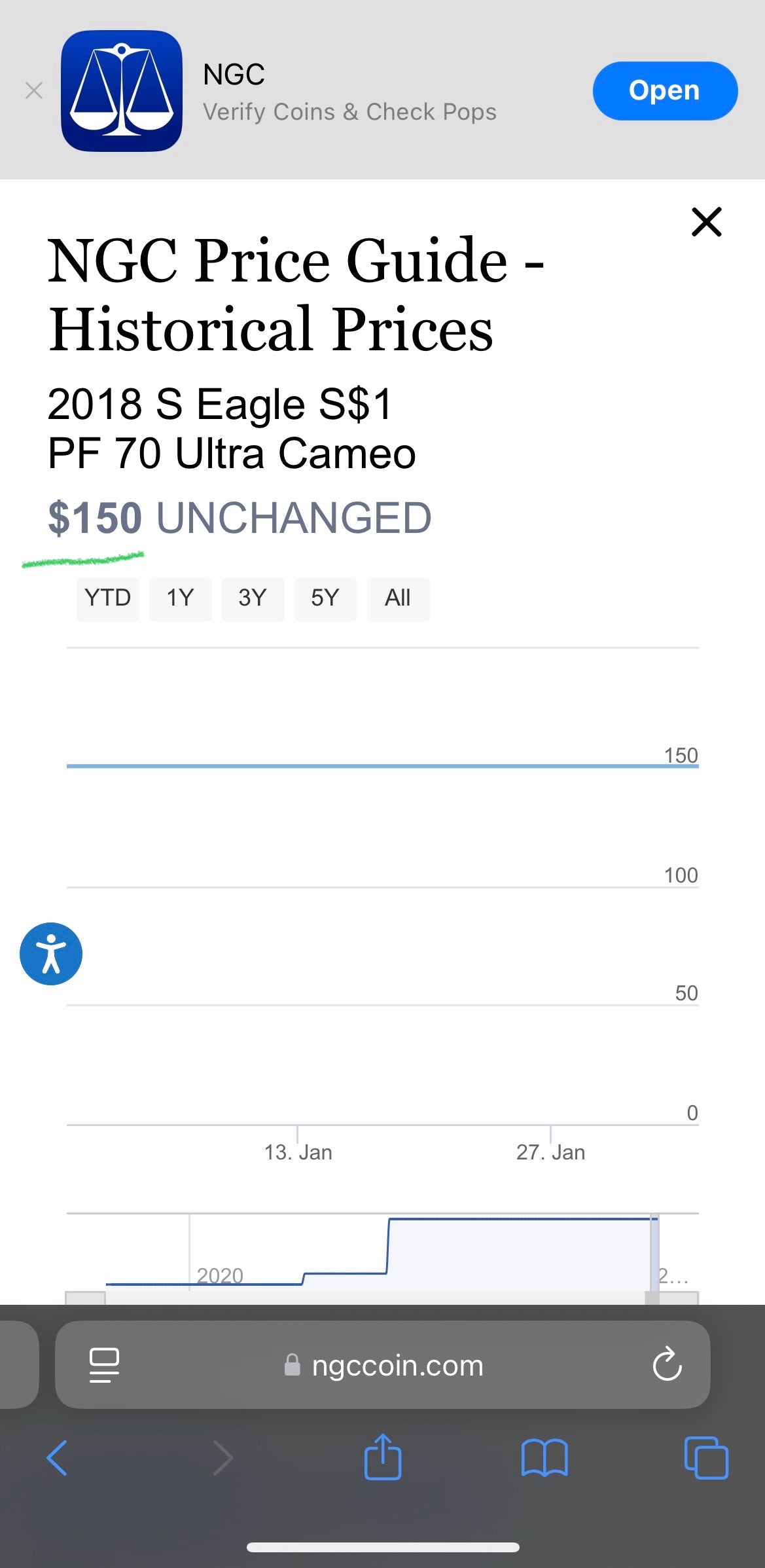The height and width of the screenshot is (1568, 765).
Task: Select the 5Y time range
Action: pos(325,598)
